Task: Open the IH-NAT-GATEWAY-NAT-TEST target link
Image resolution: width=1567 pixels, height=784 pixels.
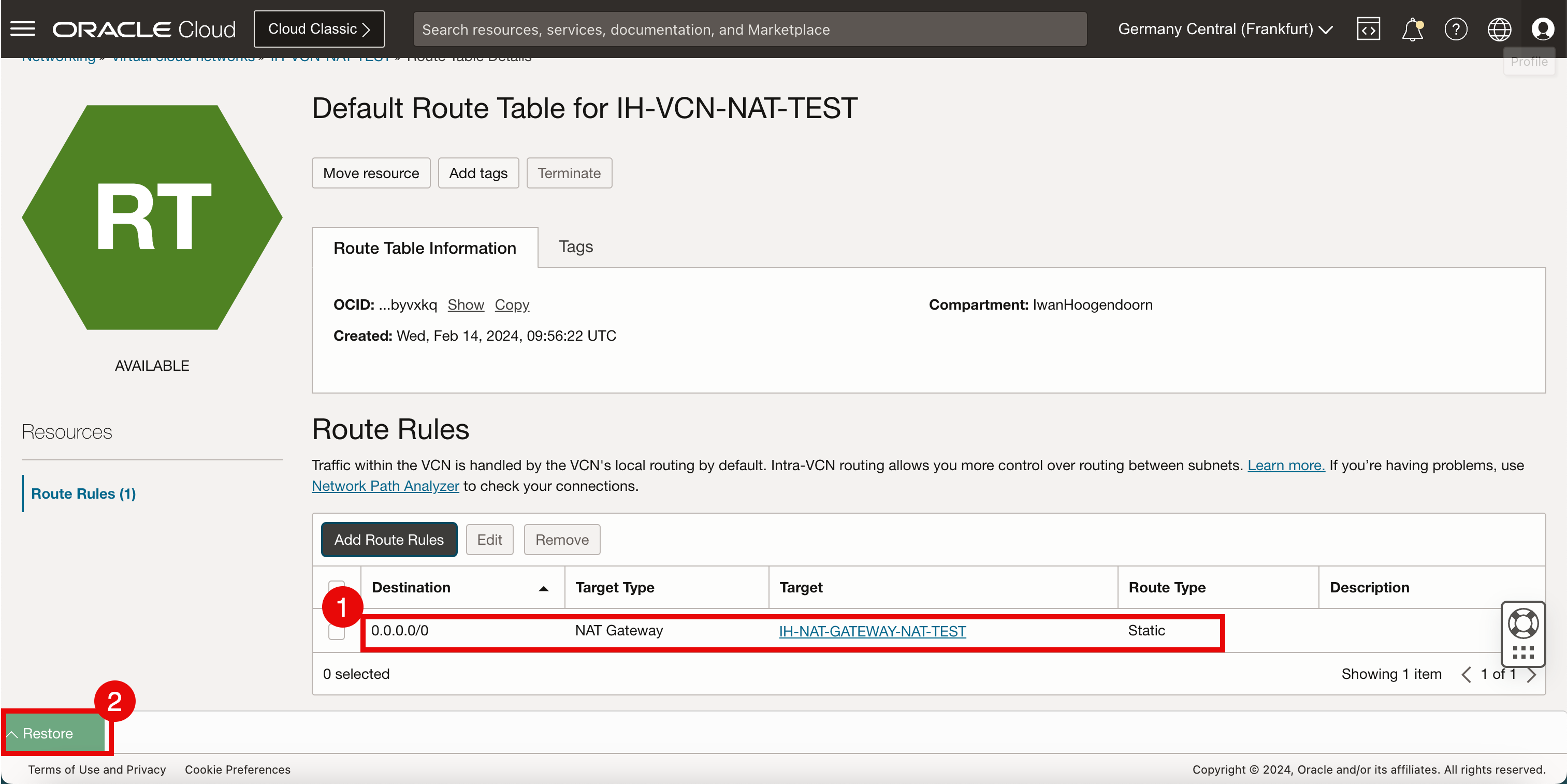Action: [872, 631]
